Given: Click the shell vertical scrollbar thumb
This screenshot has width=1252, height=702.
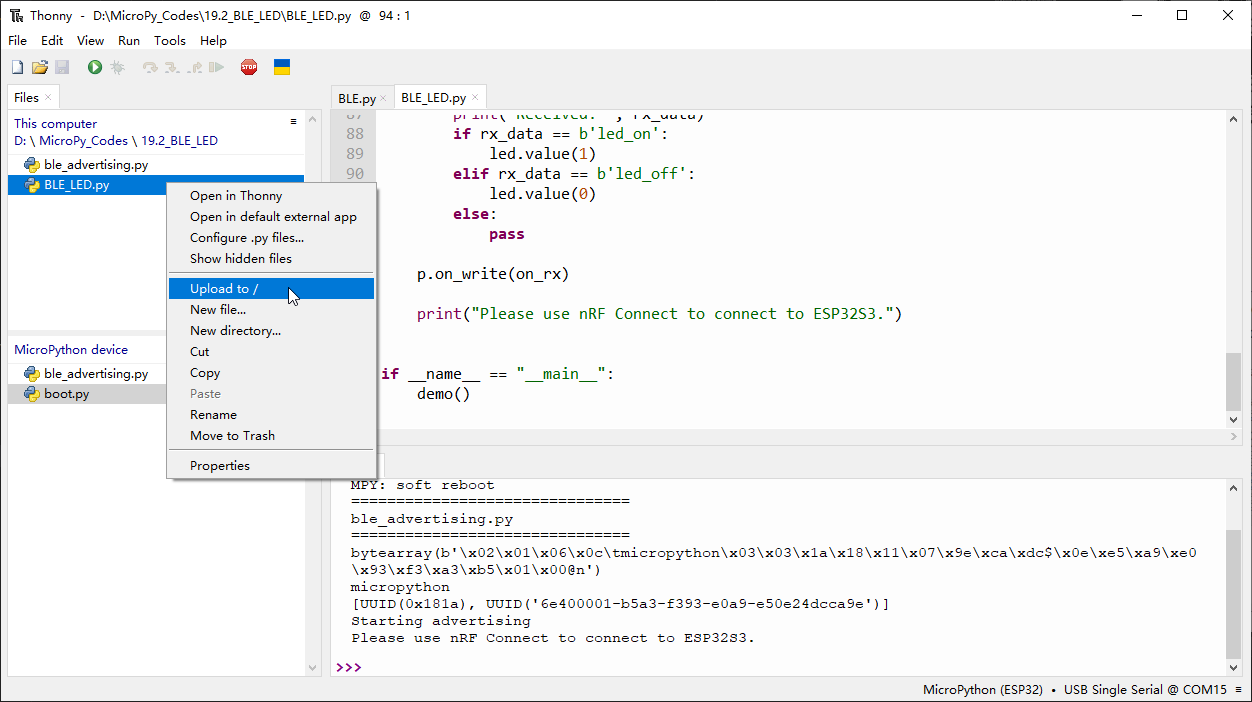Looking at the screenshot, I should 1234,593.
